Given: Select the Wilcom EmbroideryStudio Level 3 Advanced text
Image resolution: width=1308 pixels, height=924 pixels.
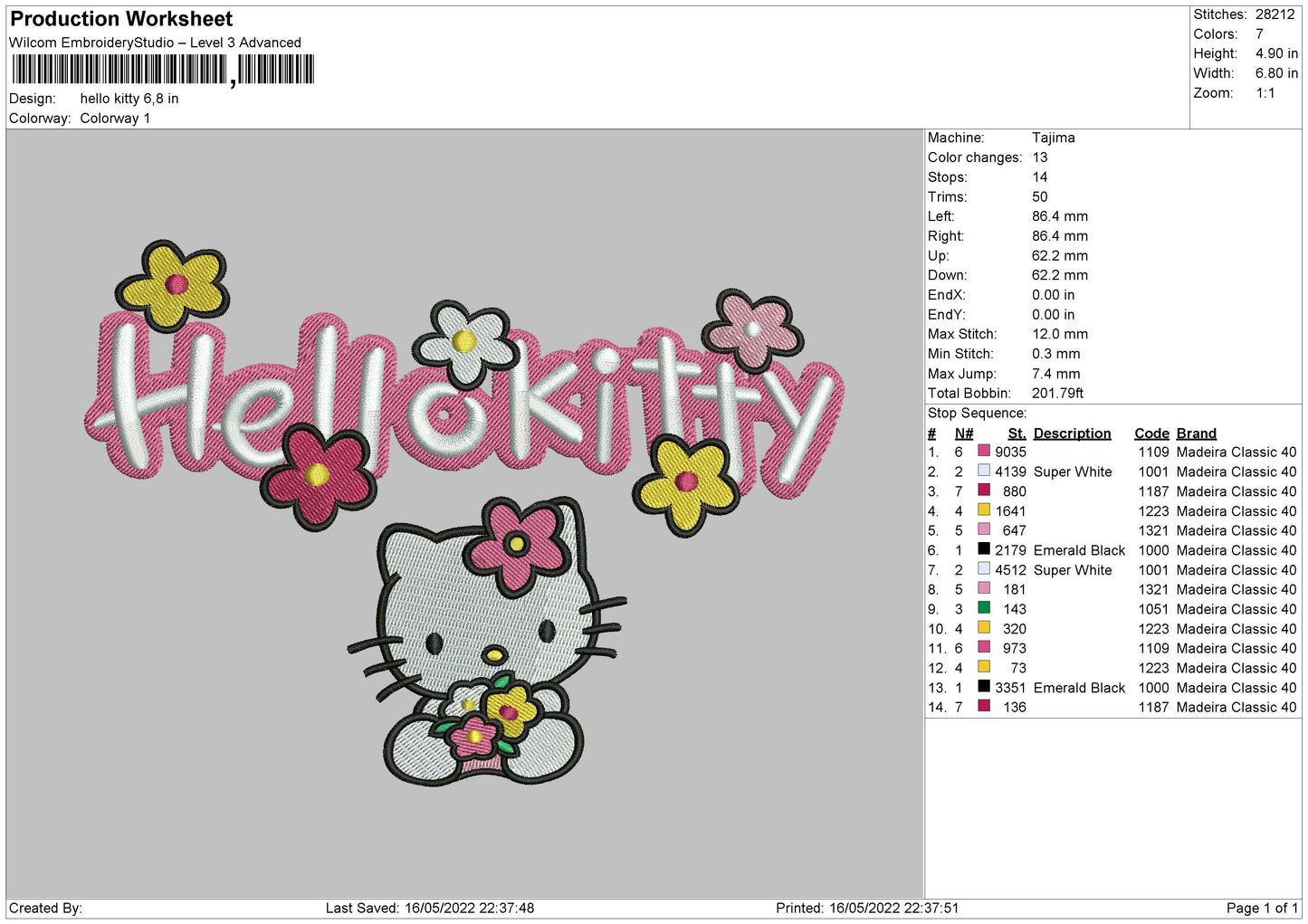Looking at the screenshot, I should [x=155, y=43].
